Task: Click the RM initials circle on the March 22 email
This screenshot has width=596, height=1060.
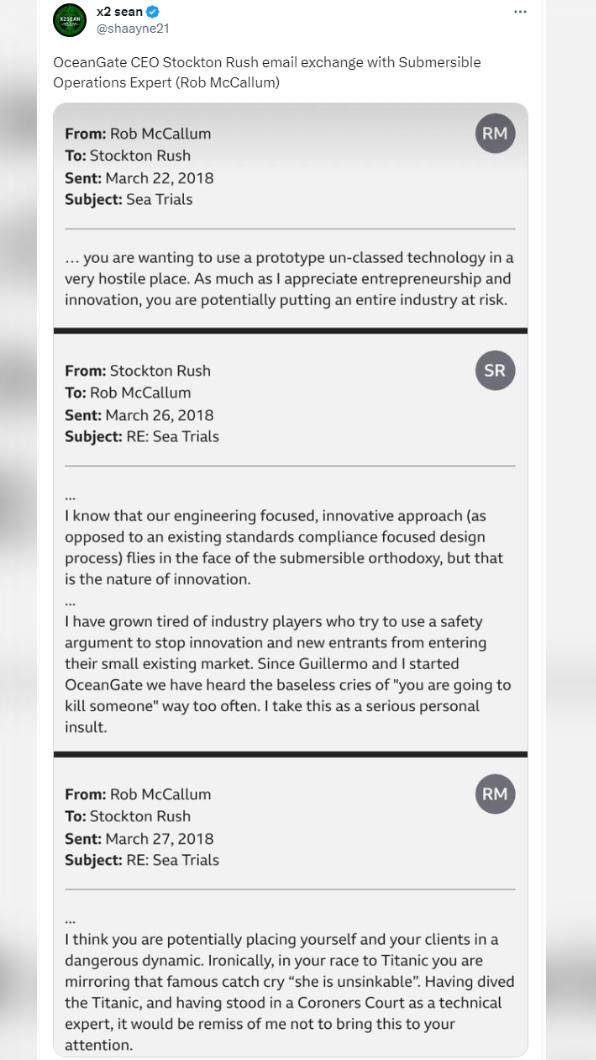Action: coord(495,133)
